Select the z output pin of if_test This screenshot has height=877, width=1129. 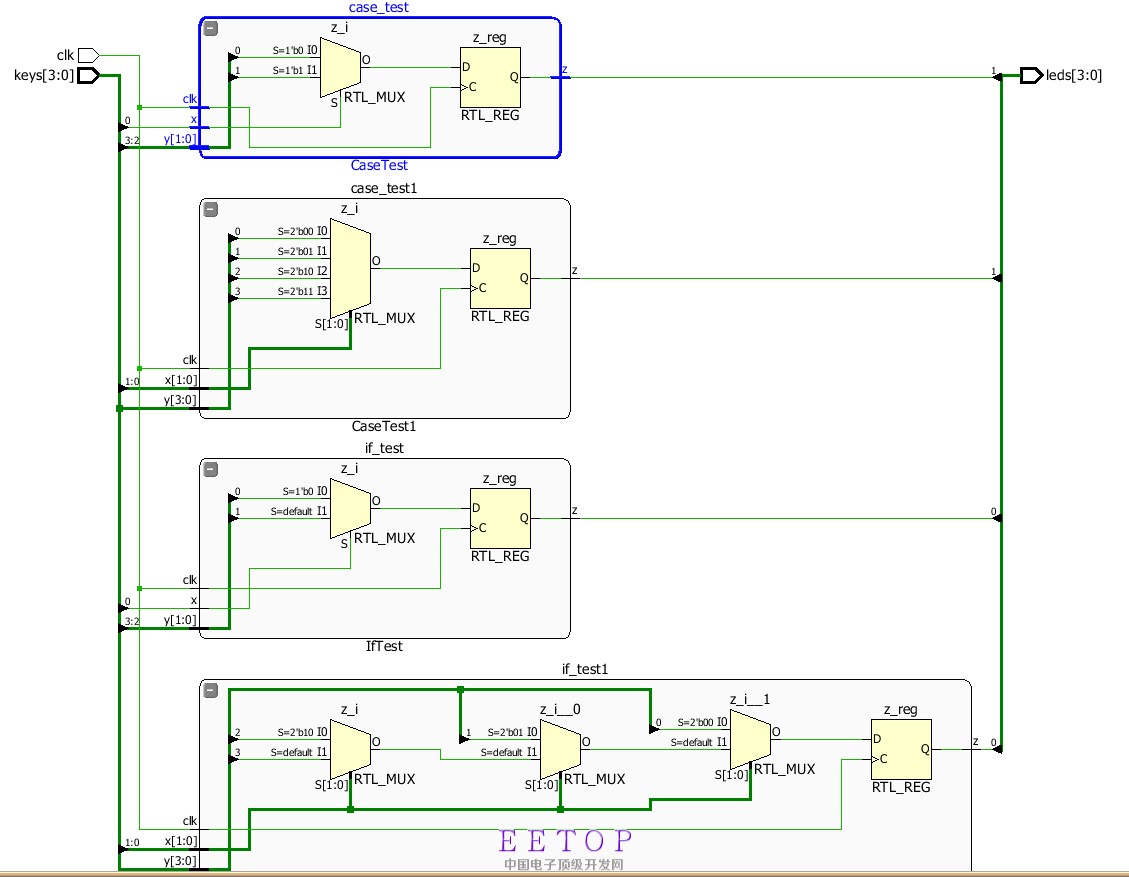[575, 511]
